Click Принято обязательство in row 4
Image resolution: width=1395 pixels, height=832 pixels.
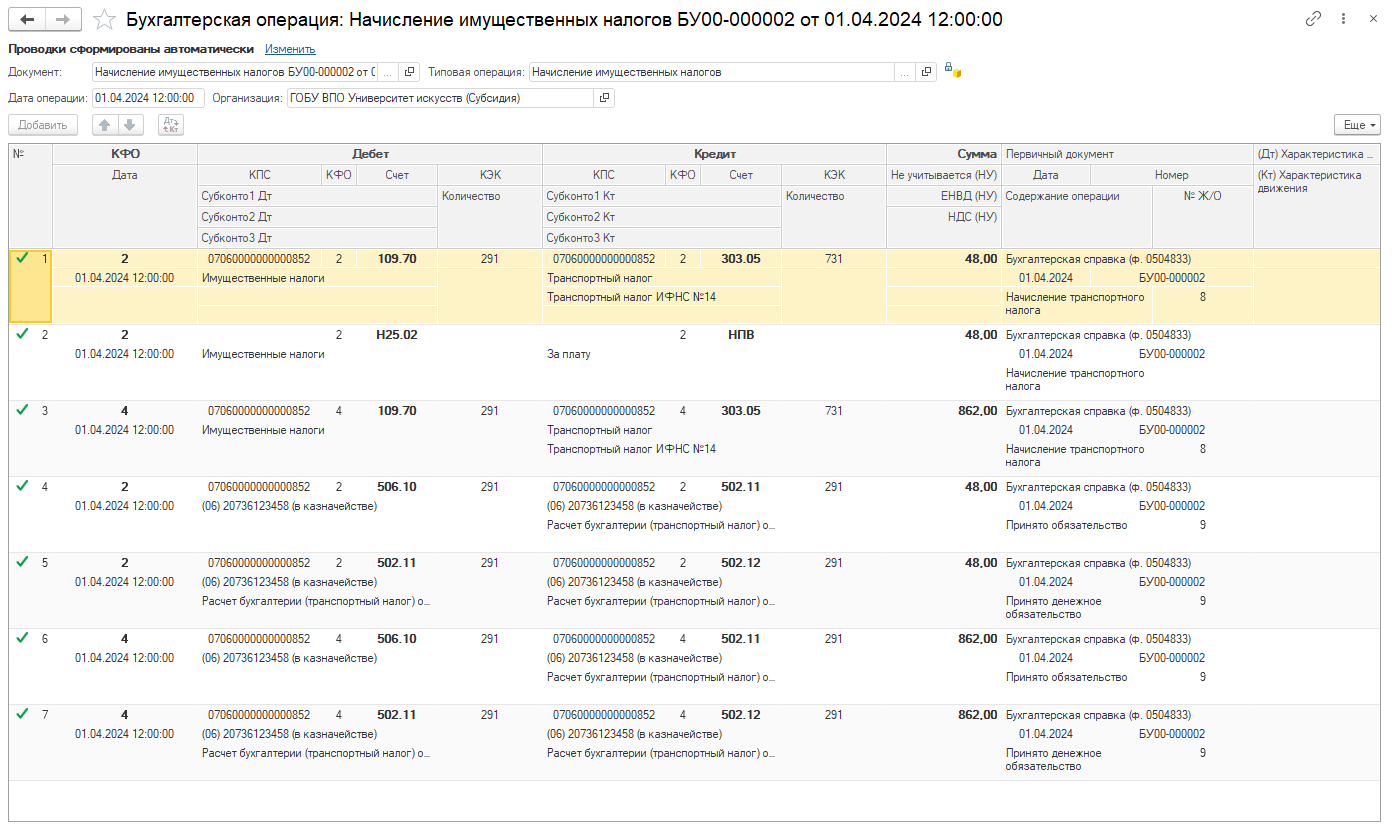pos(1066,525)
